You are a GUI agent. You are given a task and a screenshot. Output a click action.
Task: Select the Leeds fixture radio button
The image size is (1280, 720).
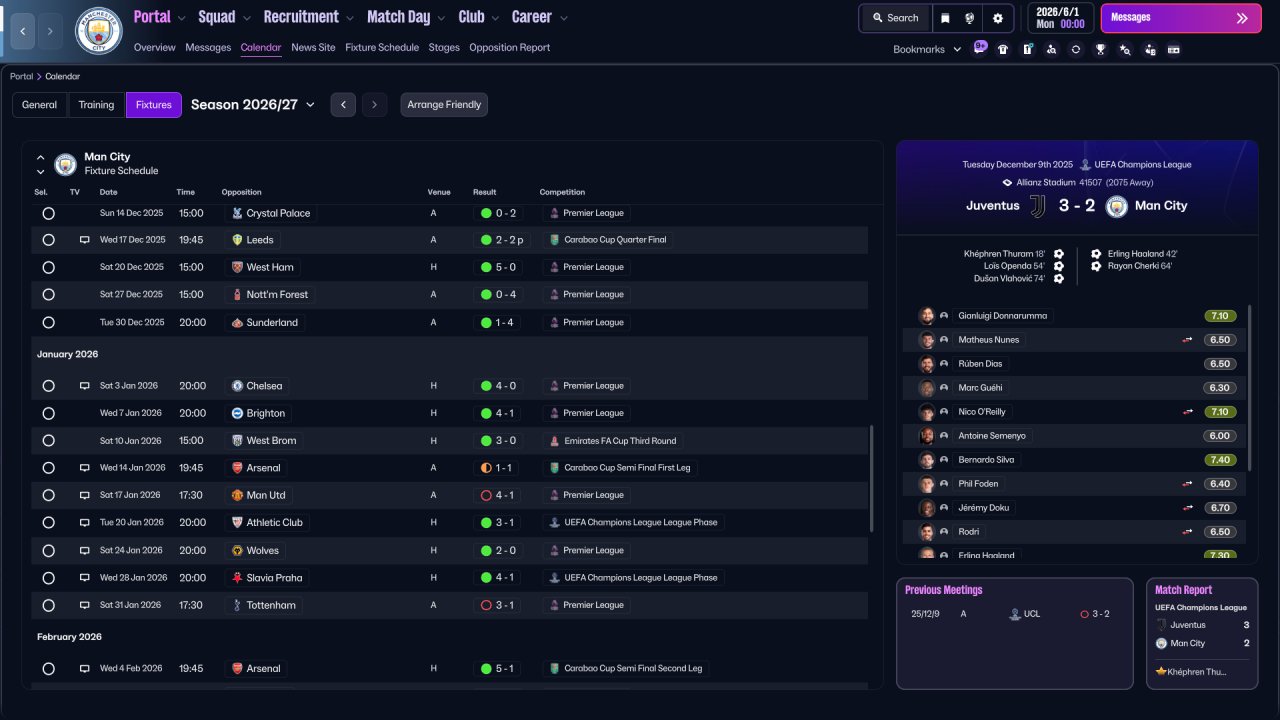[x=48, y=240]
